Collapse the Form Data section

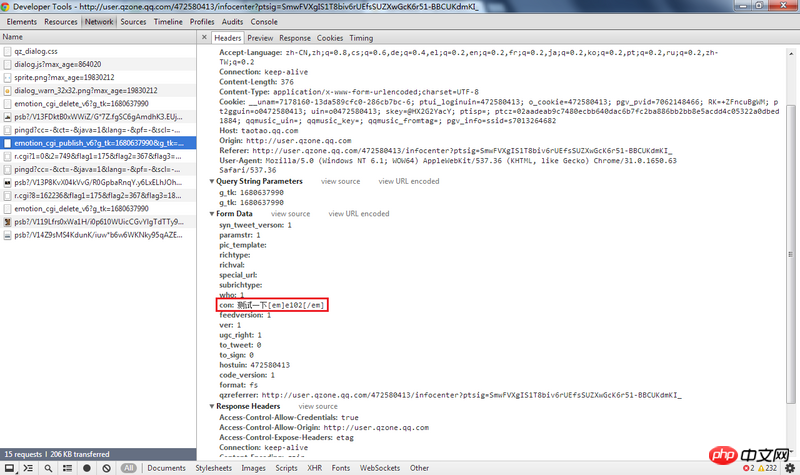[x=212, y=214]
